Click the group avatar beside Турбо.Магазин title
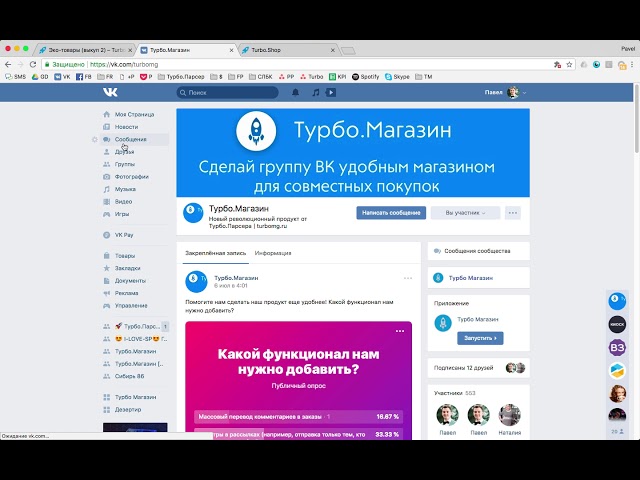 (193, 213)
